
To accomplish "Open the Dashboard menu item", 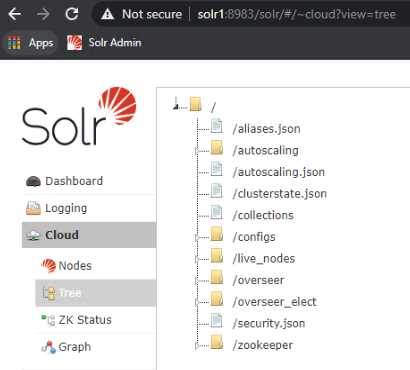I will [x=89, y=181].
